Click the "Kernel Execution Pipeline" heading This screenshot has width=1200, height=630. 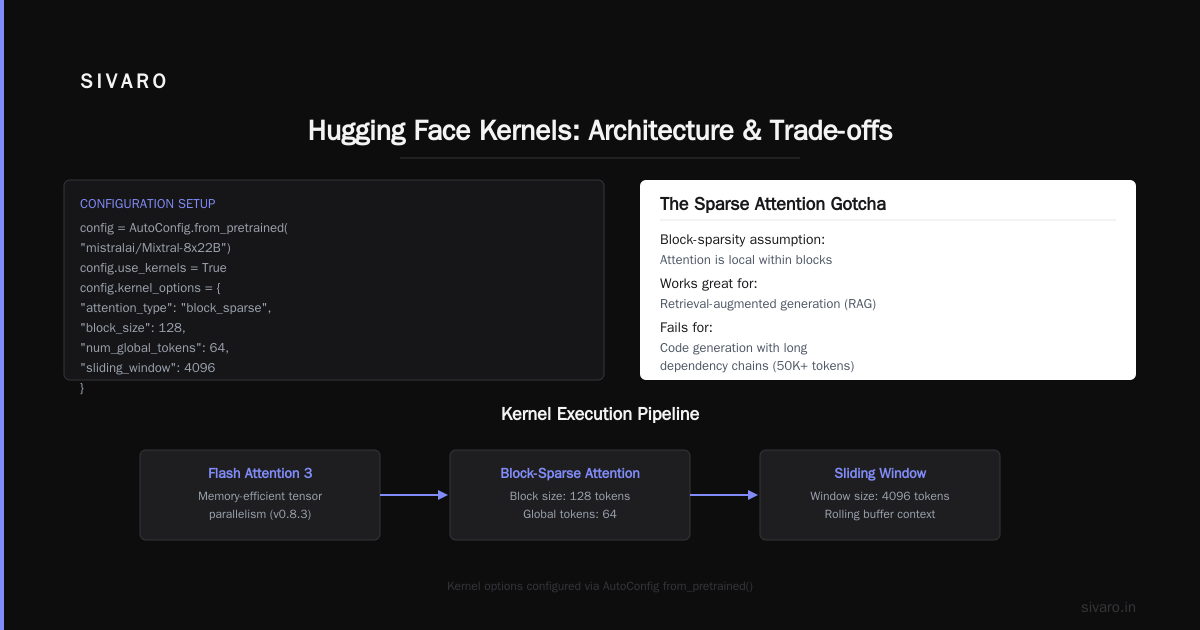point(600,414)
